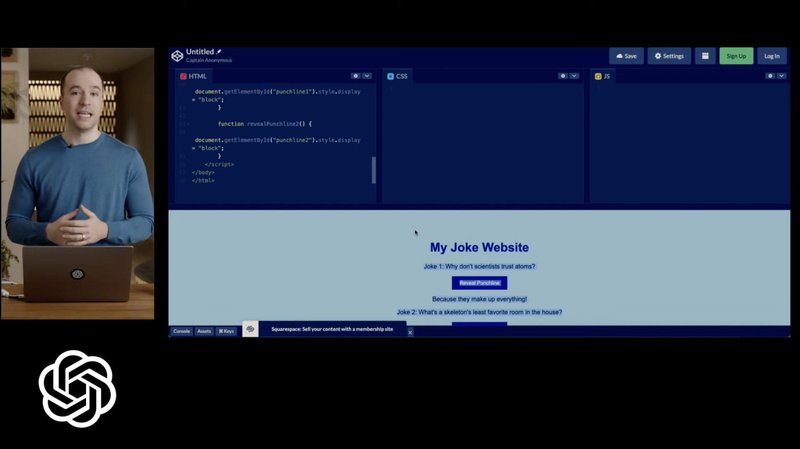This screenshot has height=449, width=800.
Task: Select the CSS editor tab
Action: [397, 76]
